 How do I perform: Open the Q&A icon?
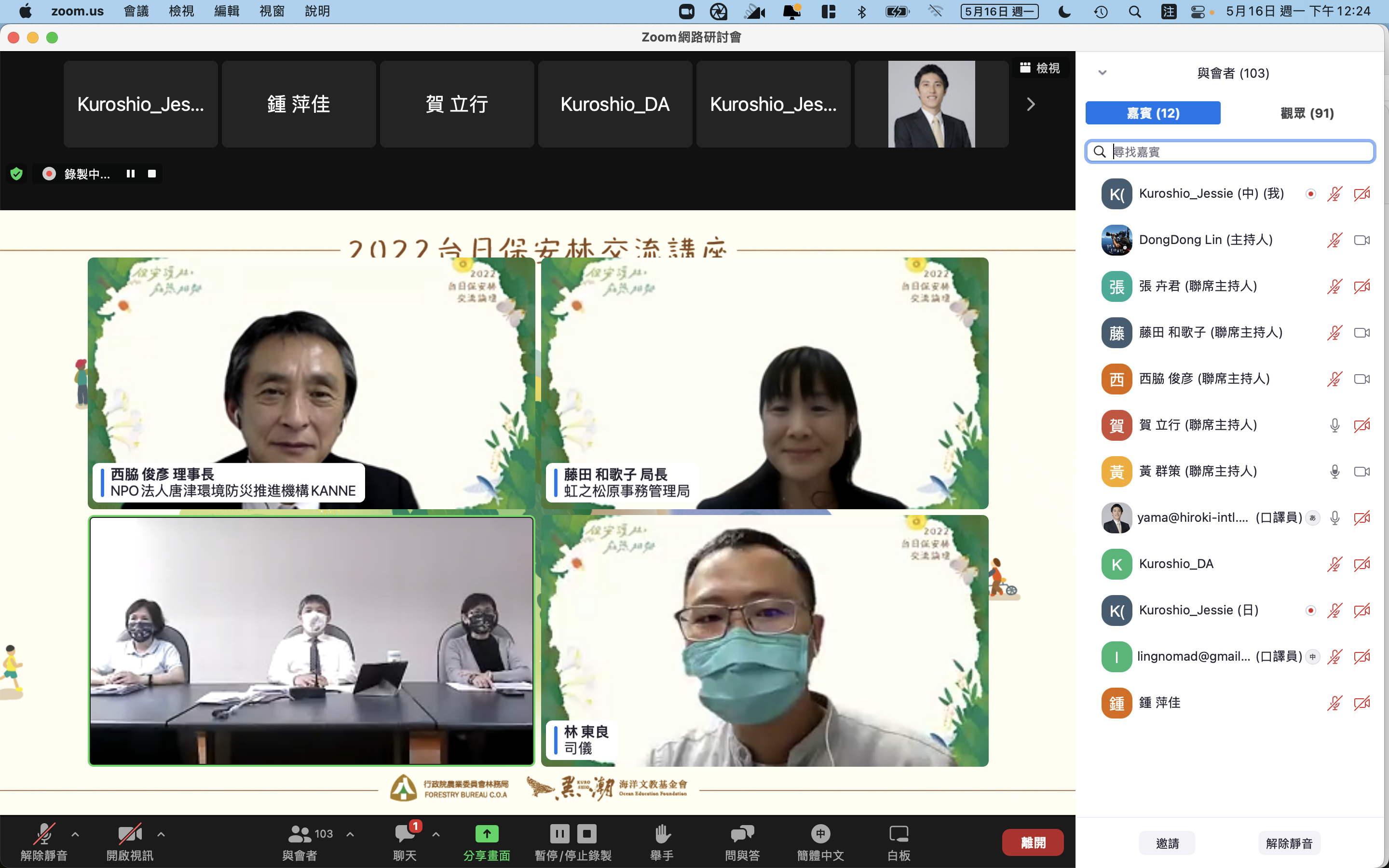[x=742, y=834]
